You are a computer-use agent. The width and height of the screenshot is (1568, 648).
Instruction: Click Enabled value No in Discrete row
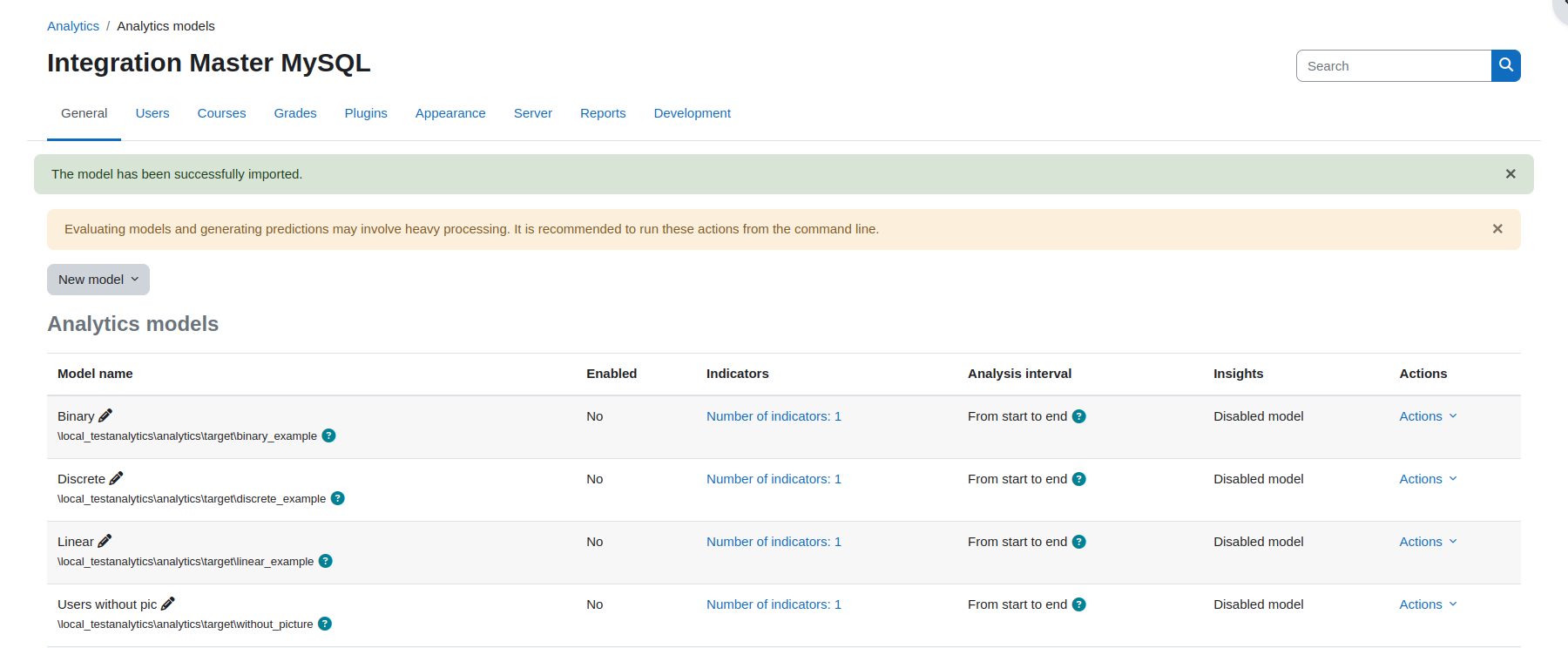[x=595, y=479]
